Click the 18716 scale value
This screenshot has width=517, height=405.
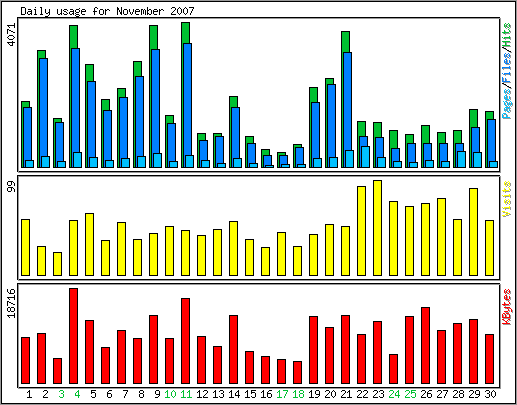(11, 303)
